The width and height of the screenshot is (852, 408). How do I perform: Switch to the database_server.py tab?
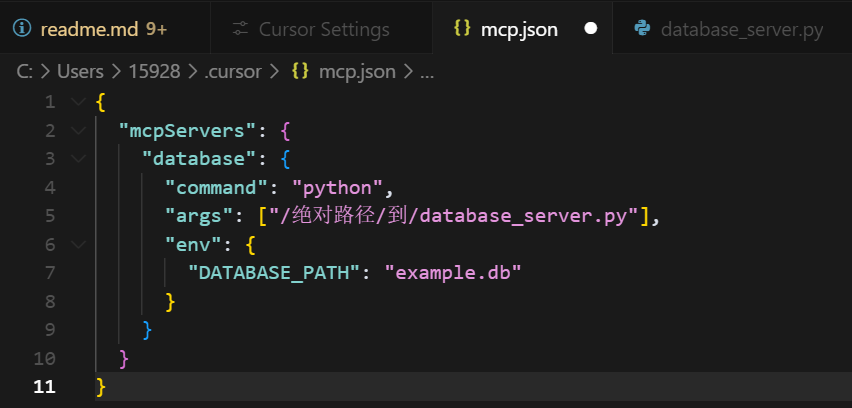pyautogui.click(x=741, y=29)
